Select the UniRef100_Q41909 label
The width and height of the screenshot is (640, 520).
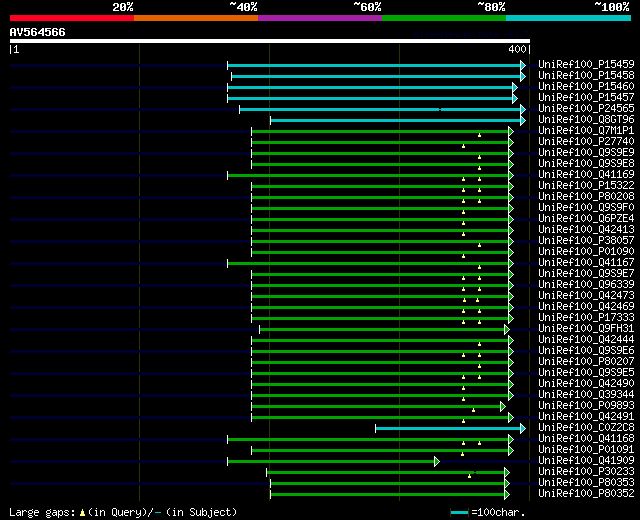coord(586,461)
